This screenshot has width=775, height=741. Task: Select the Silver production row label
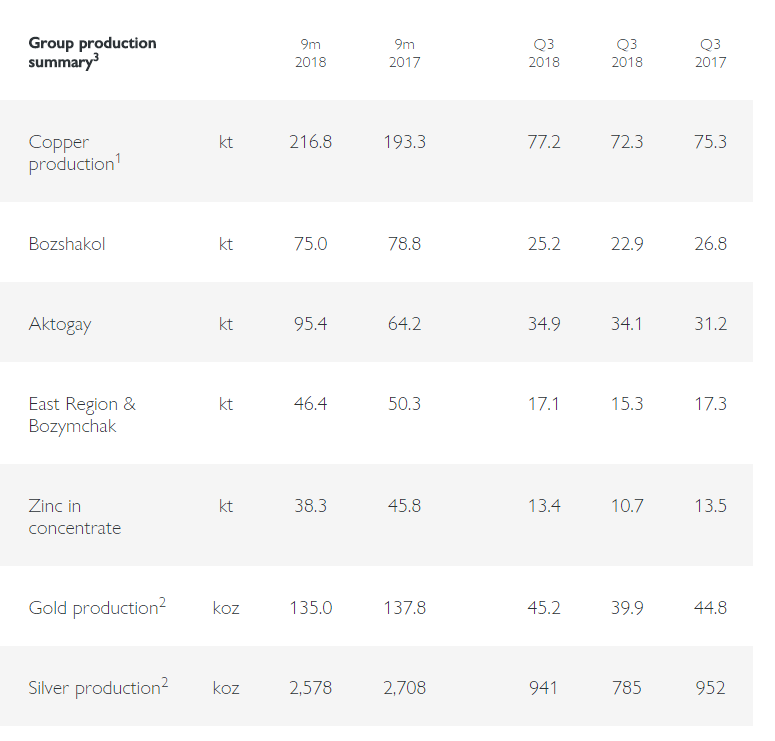click(98, 687)
